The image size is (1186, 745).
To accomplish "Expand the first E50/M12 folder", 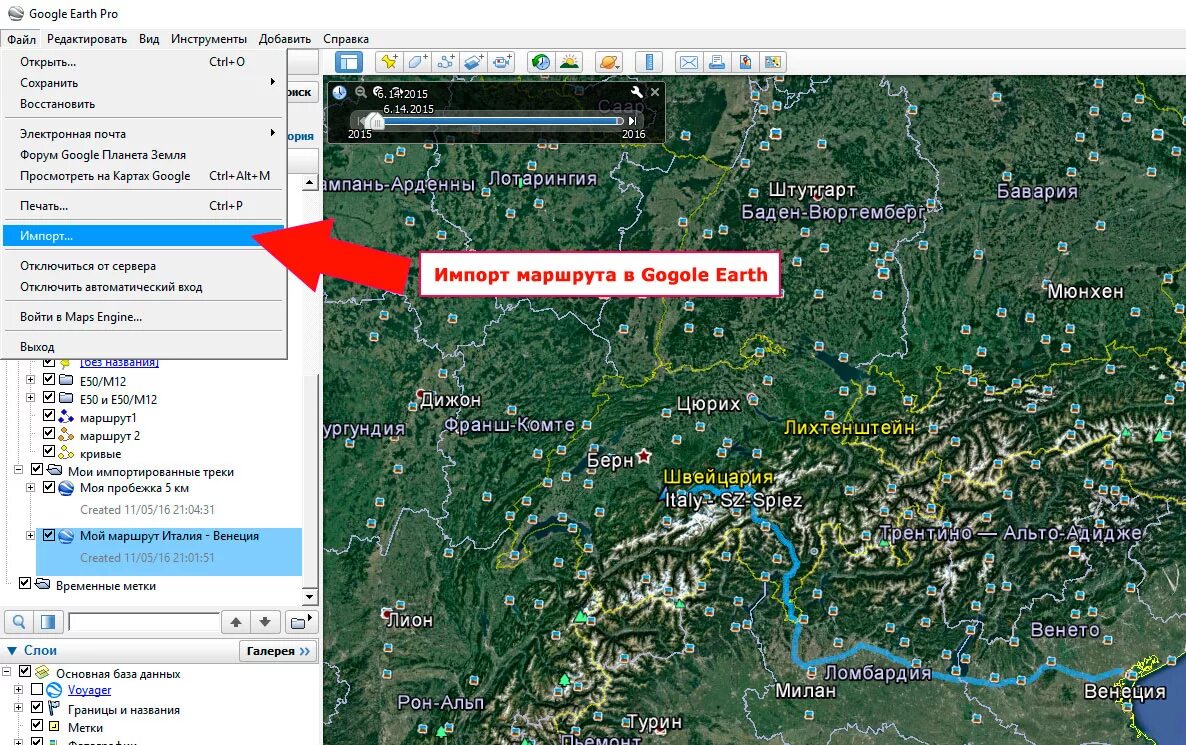I will (31, 380).
